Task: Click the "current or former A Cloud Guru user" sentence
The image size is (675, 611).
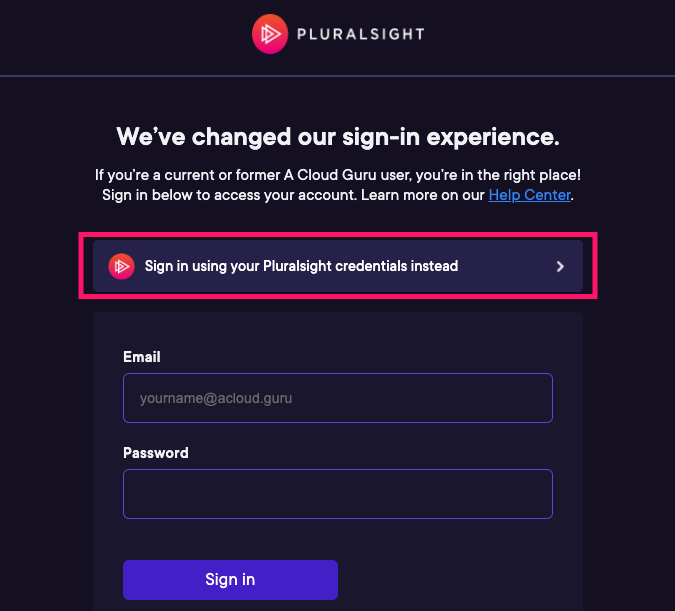Action: coord(337,175)
